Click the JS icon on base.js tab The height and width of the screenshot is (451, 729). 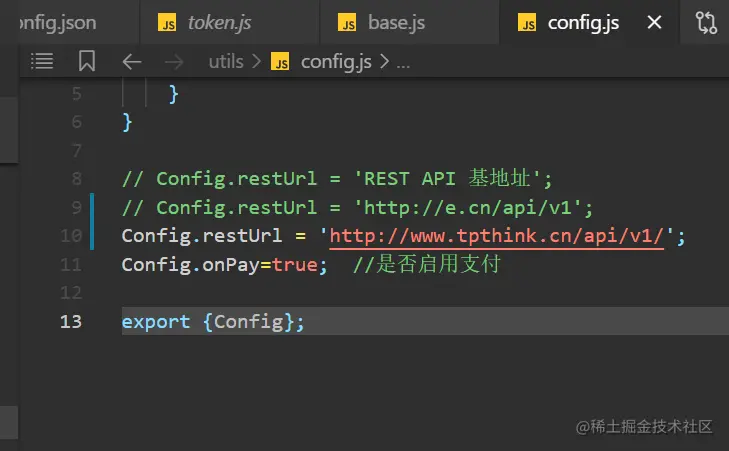tap(347, 23)
